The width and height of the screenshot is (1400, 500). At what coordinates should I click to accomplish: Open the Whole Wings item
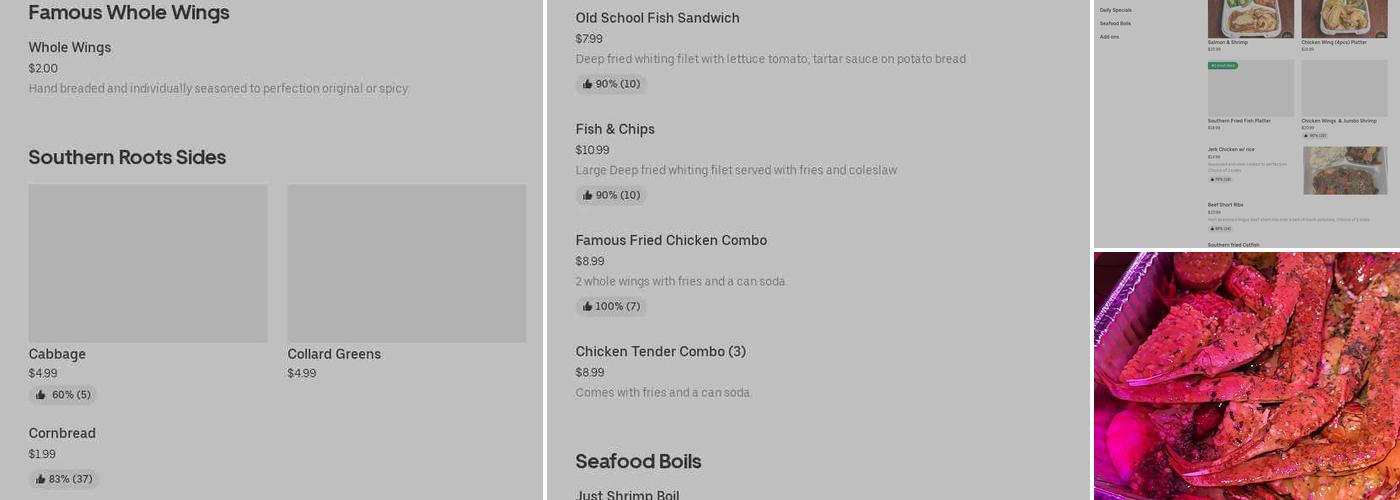70,48
